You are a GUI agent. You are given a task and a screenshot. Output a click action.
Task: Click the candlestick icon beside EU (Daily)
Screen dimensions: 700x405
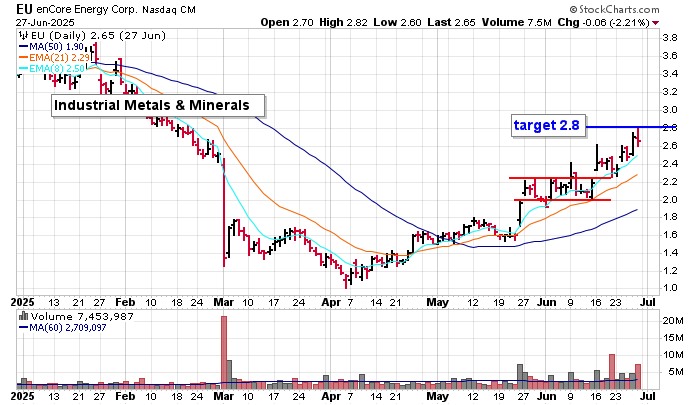(21, 32)
